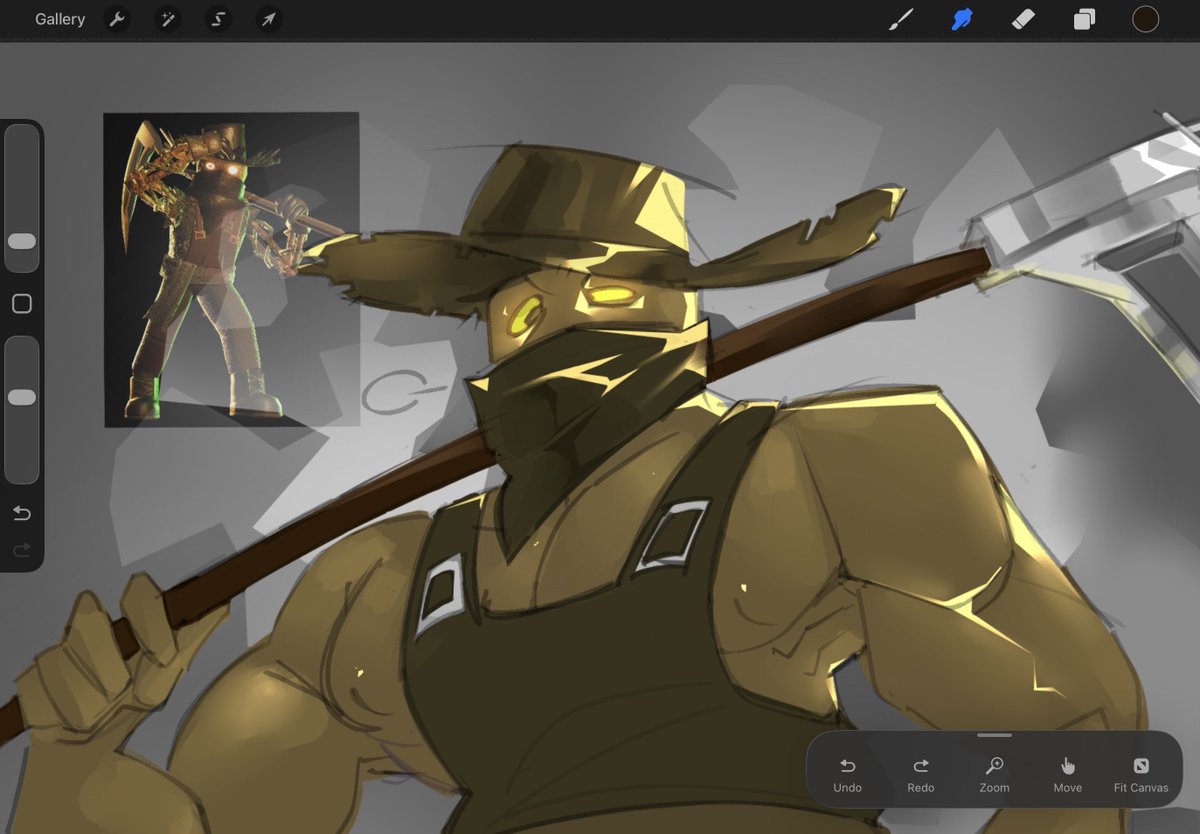Open the Gallery
The height and width of the screenshot is (834, 1200).
click(60, 19)
